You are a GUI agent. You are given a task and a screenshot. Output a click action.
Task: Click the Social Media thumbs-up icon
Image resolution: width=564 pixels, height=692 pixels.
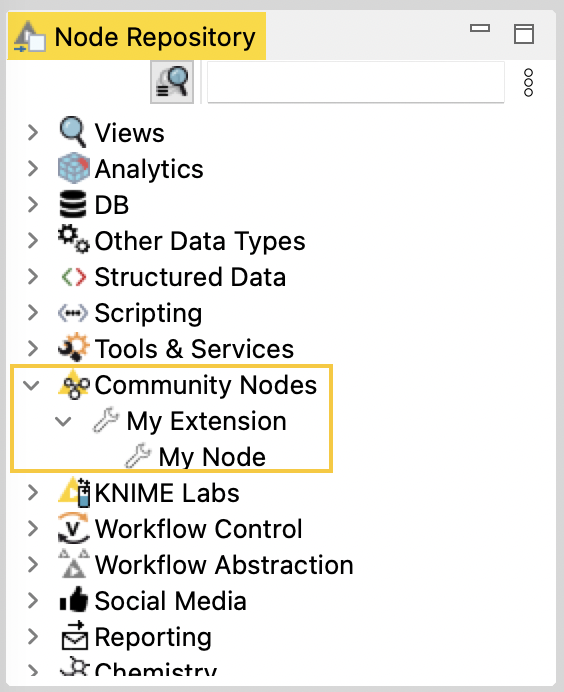[74, 600]
